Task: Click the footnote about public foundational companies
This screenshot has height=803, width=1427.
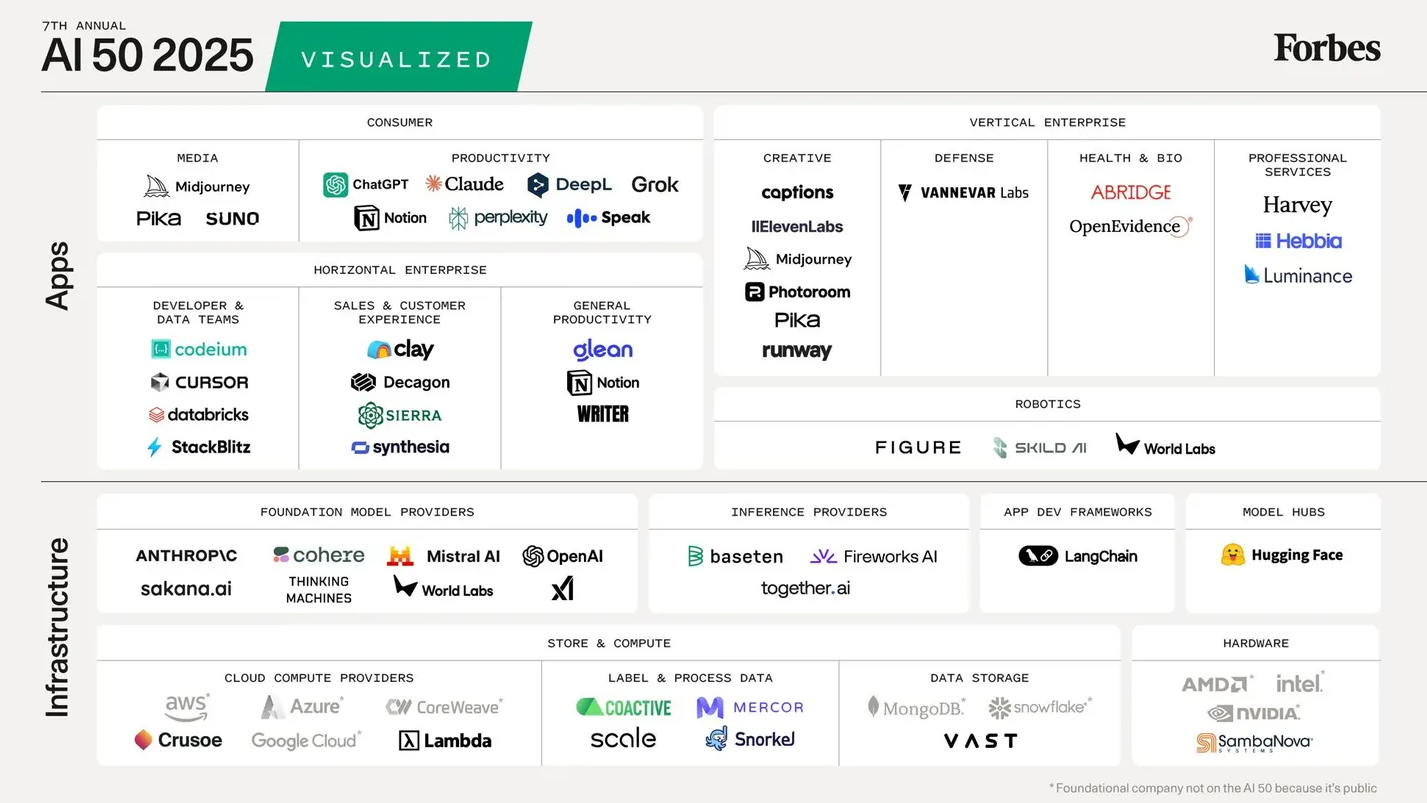Action: [1213, 788]
